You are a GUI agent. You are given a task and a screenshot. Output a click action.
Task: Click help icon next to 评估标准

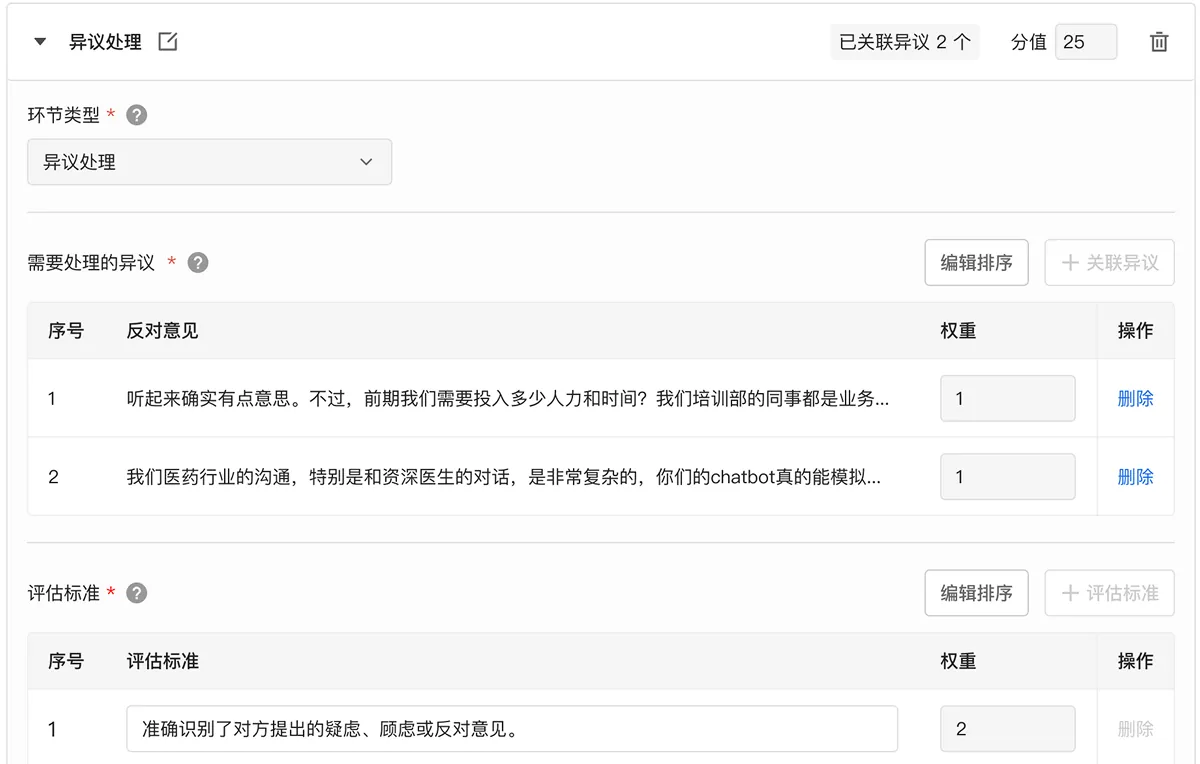tap(137, 593)
